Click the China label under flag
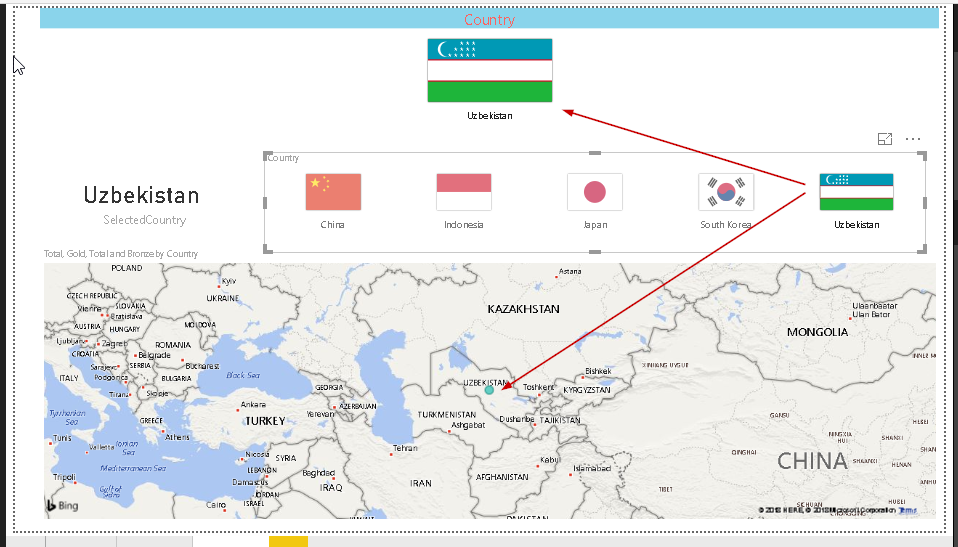Screen dimensions: 958x547 click(x=332, y=225)
